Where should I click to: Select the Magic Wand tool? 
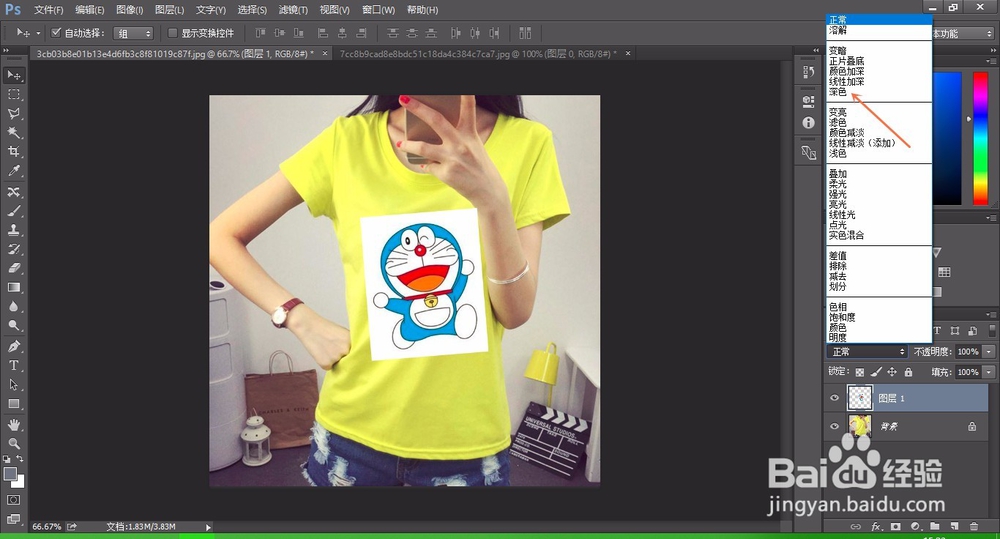pos(13,133)
